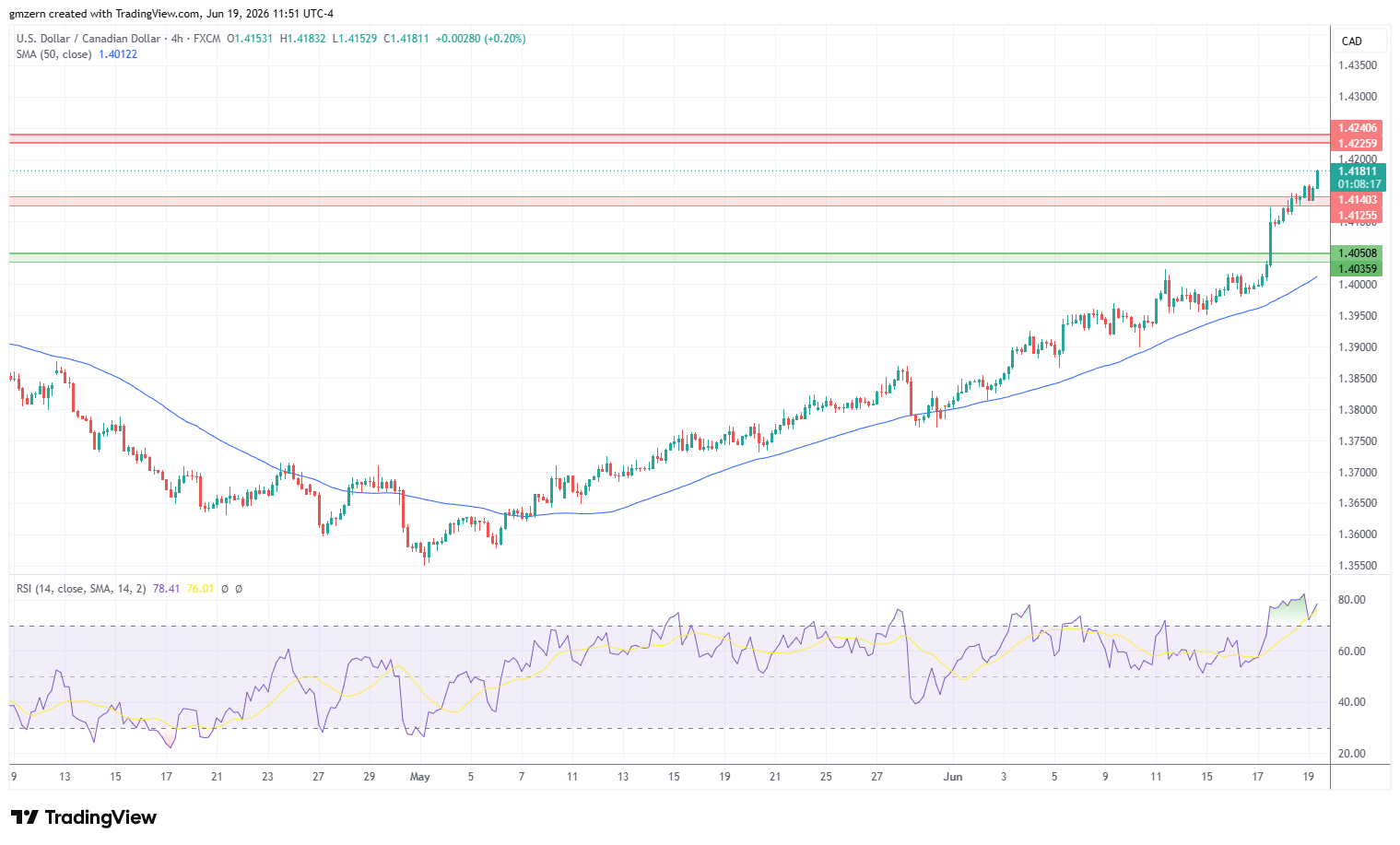Viewport: 1400px width, 845px height.
Task: Click the 60.00 RSI scale label
Action: [x=1352, y=651]
